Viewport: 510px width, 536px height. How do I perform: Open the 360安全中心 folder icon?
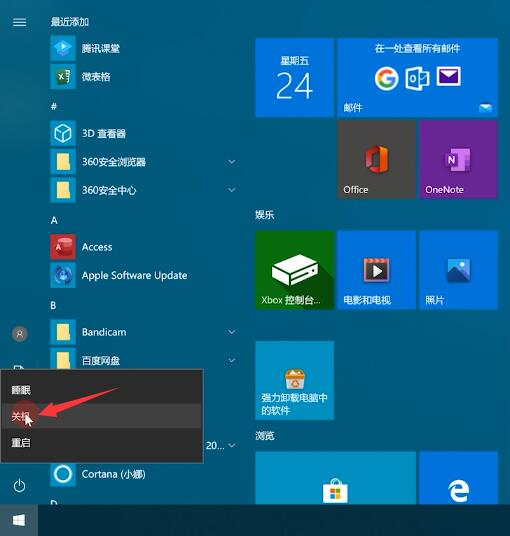point(63,190)
